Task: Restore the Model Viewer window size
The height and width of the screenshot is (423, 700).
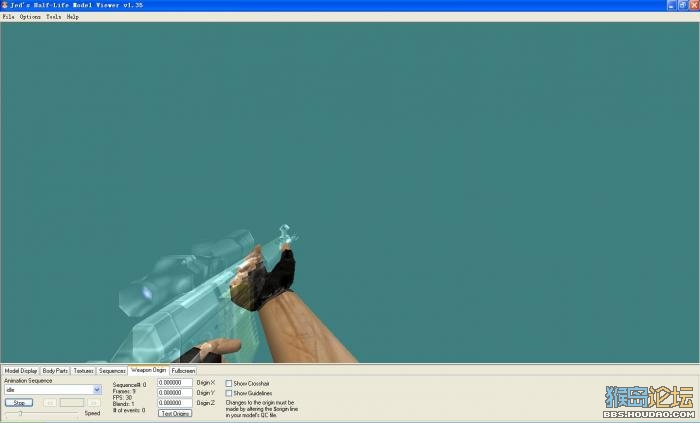Action: pyautogui.click(x=683, y=5)
